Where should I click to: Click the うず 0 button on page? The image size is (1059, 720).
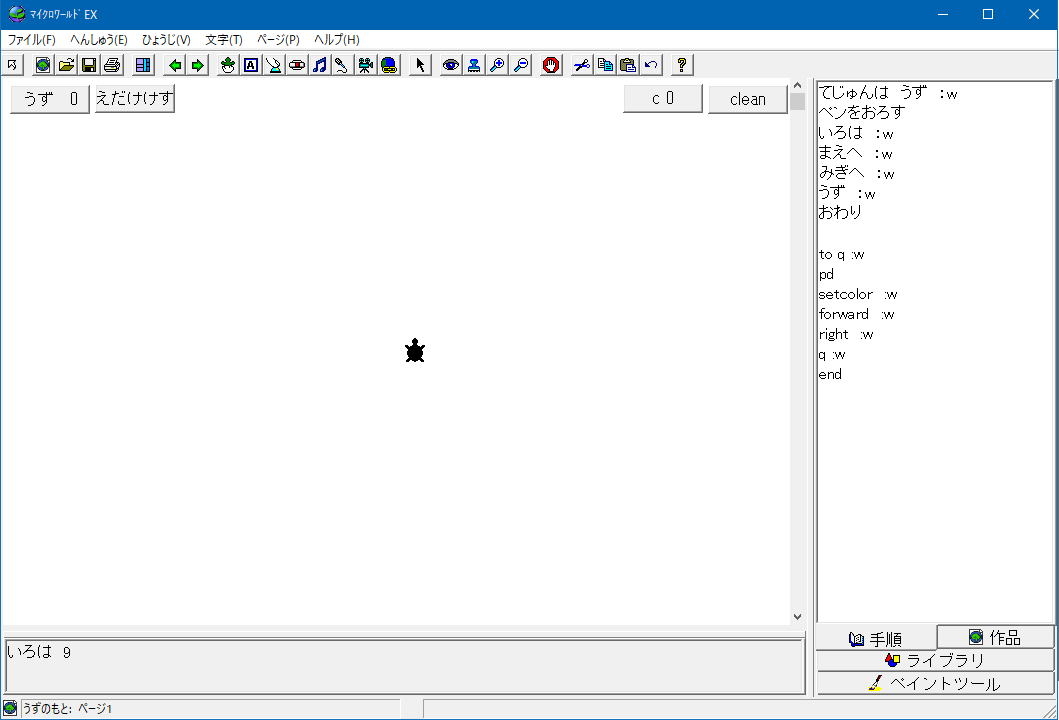[50, 99]
